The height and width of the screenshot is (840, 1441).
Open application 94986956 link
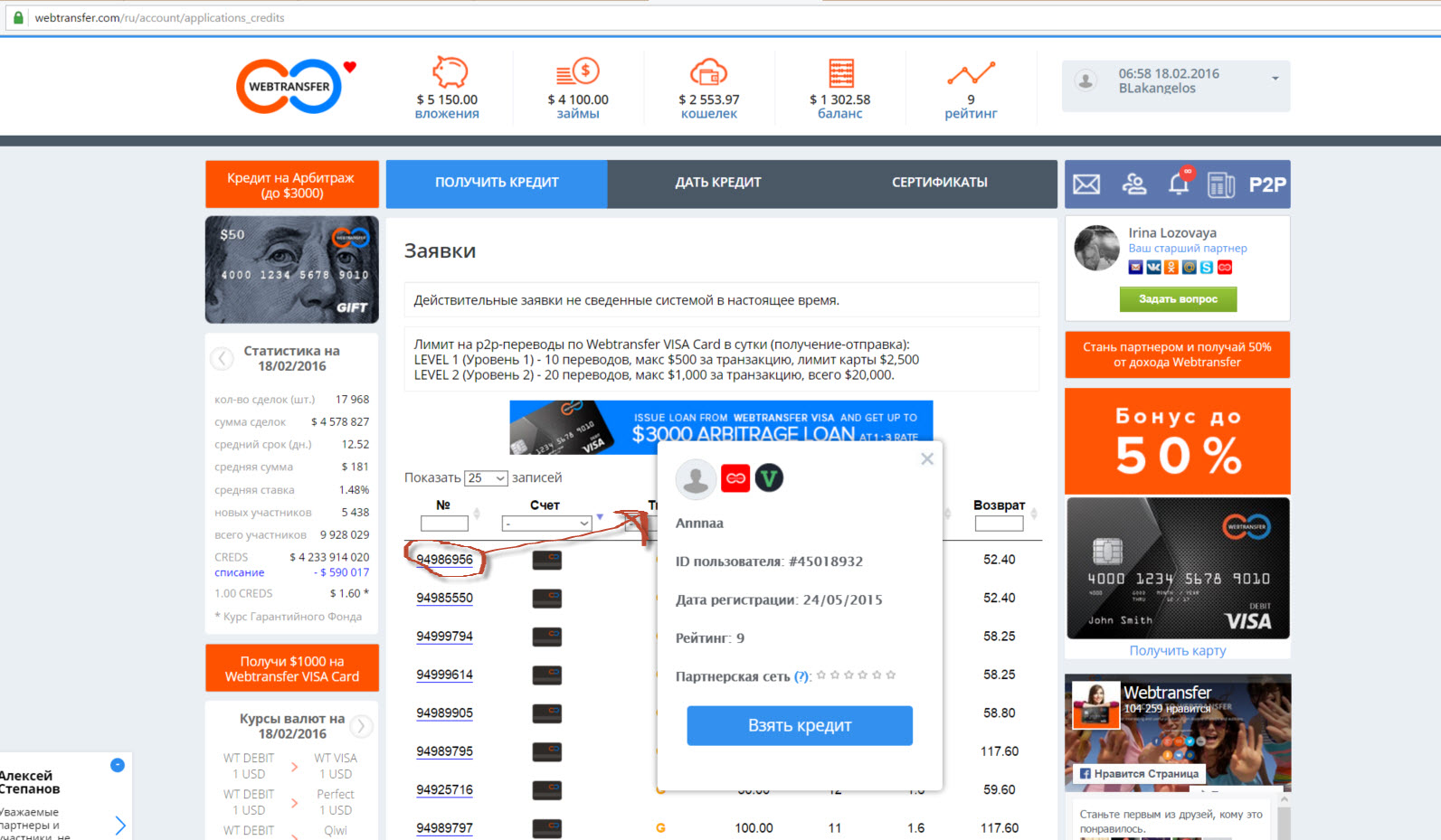pos(444,560)
